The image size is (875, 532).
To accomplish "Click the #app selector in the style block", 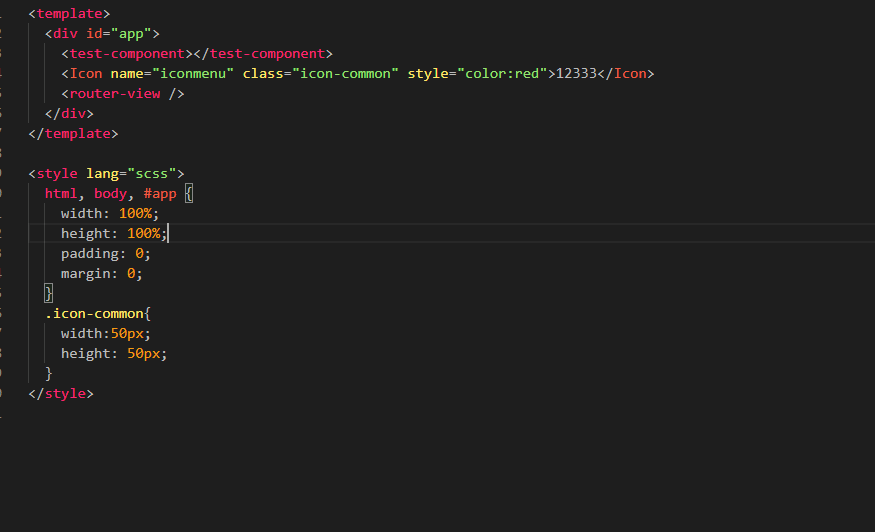I will tap(160, 194).
